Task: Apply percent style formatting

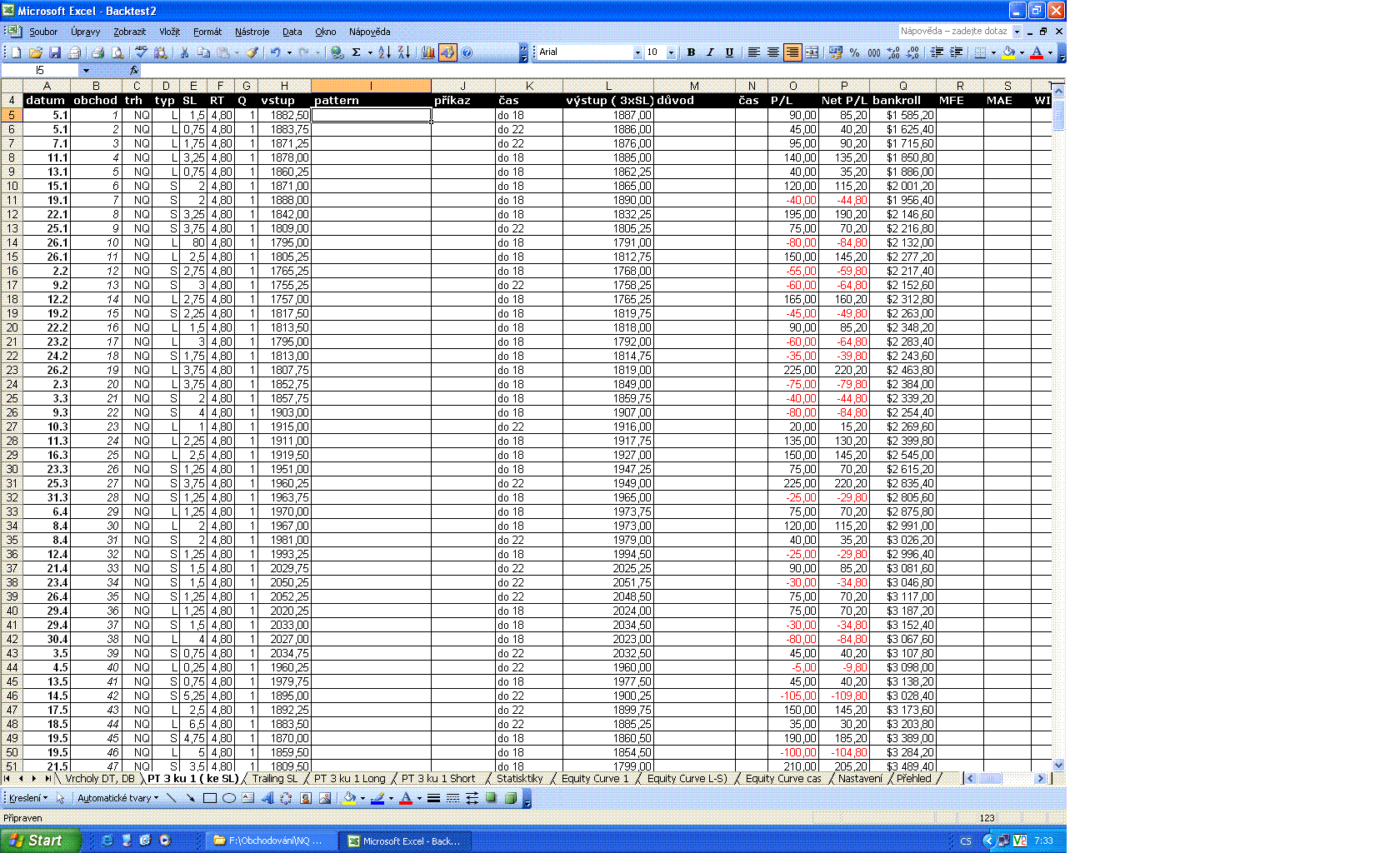Action: (x=855, y=52)
